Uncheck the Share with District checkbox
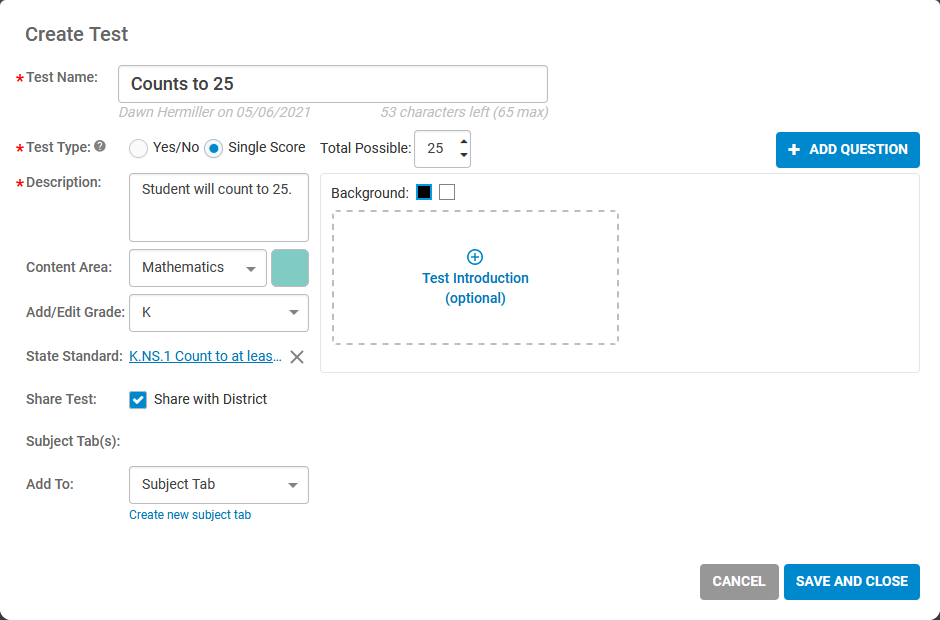This screenshot has width=940, height=620. (138, 400)
